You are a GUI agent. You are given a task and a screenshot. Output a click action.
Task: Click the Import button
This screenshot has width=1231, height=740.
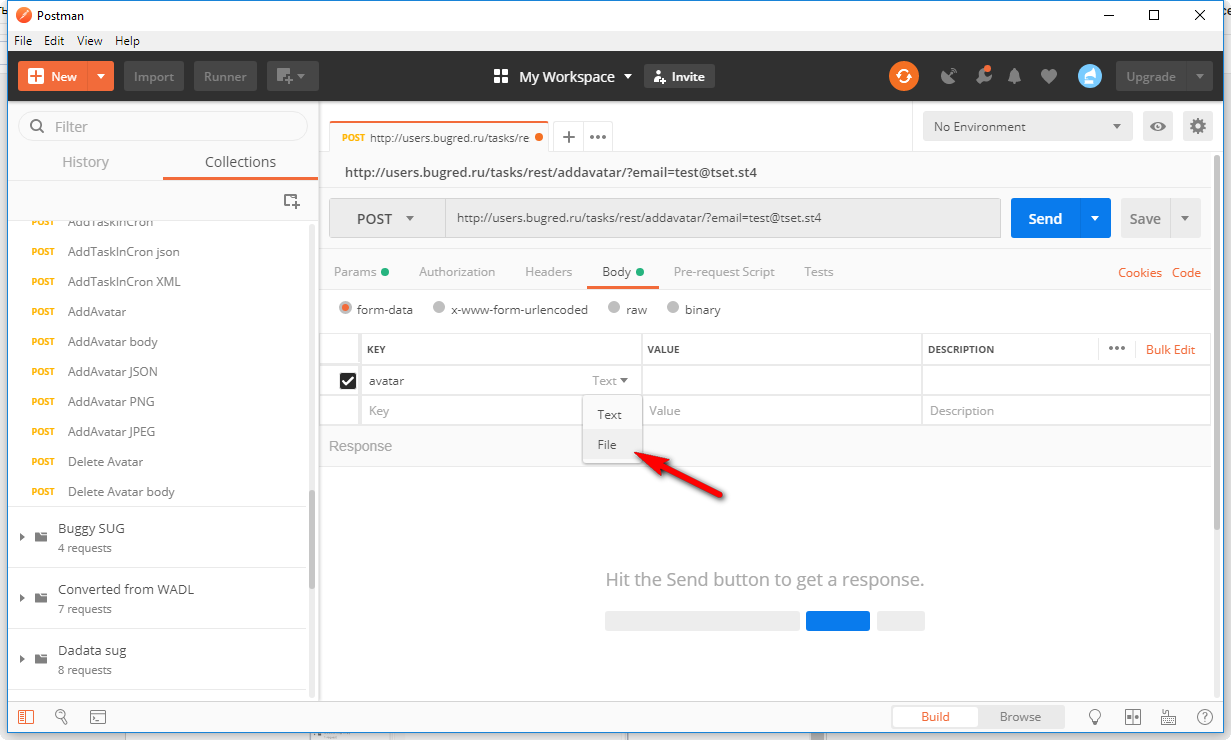pos(154,76)
